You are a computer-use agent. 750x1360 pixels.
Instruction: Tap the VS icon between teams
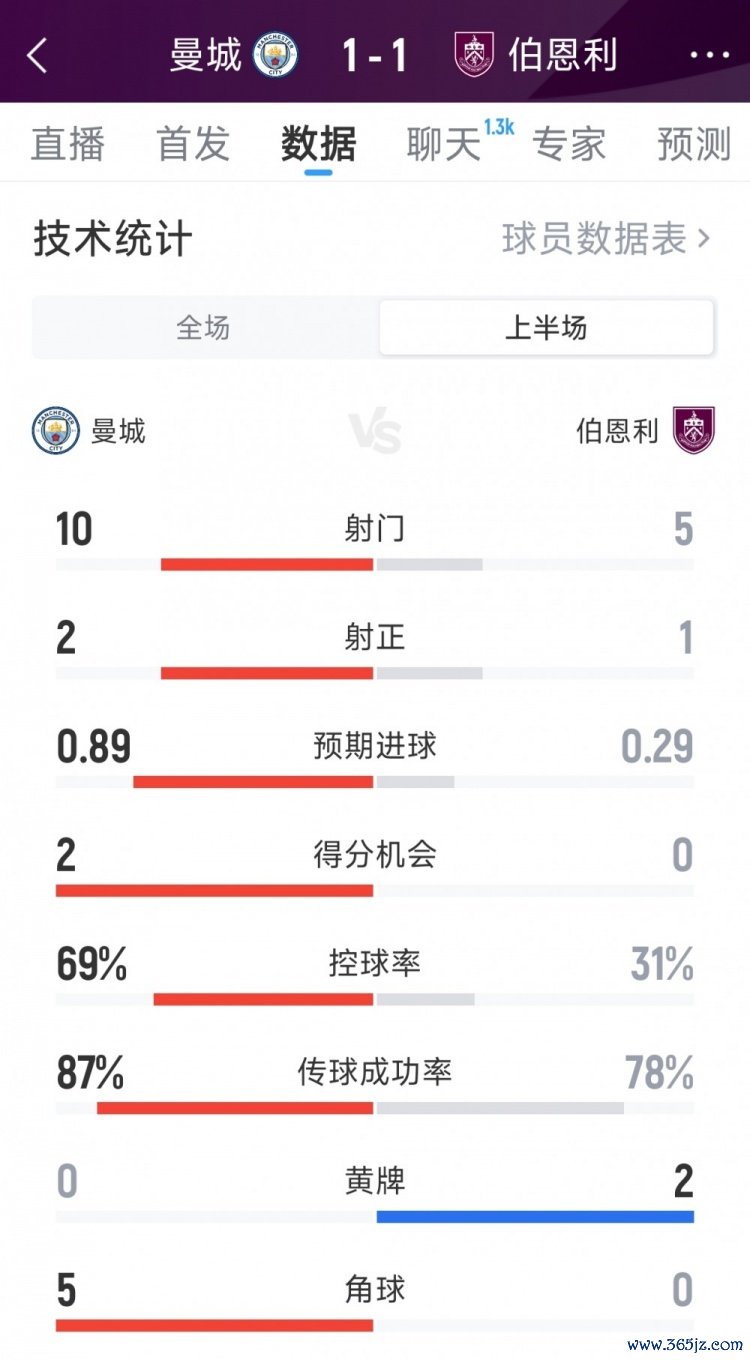pos(375,433)
